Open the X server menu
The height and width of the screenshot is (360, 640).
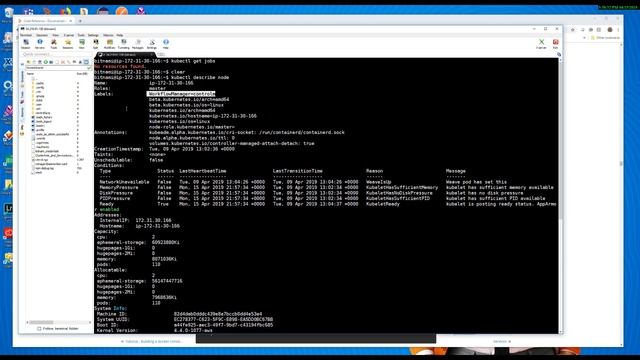point(69,35)
